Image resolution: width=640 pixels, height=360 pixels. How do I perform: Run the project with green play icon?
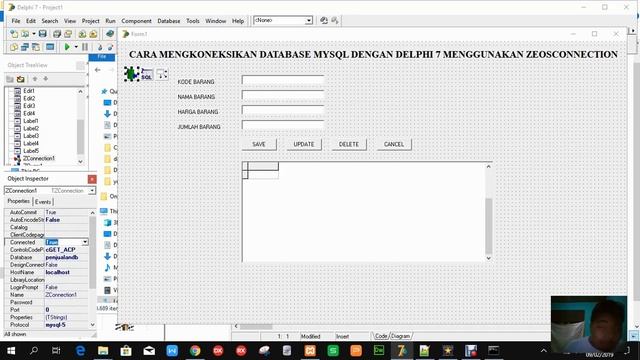67,47
